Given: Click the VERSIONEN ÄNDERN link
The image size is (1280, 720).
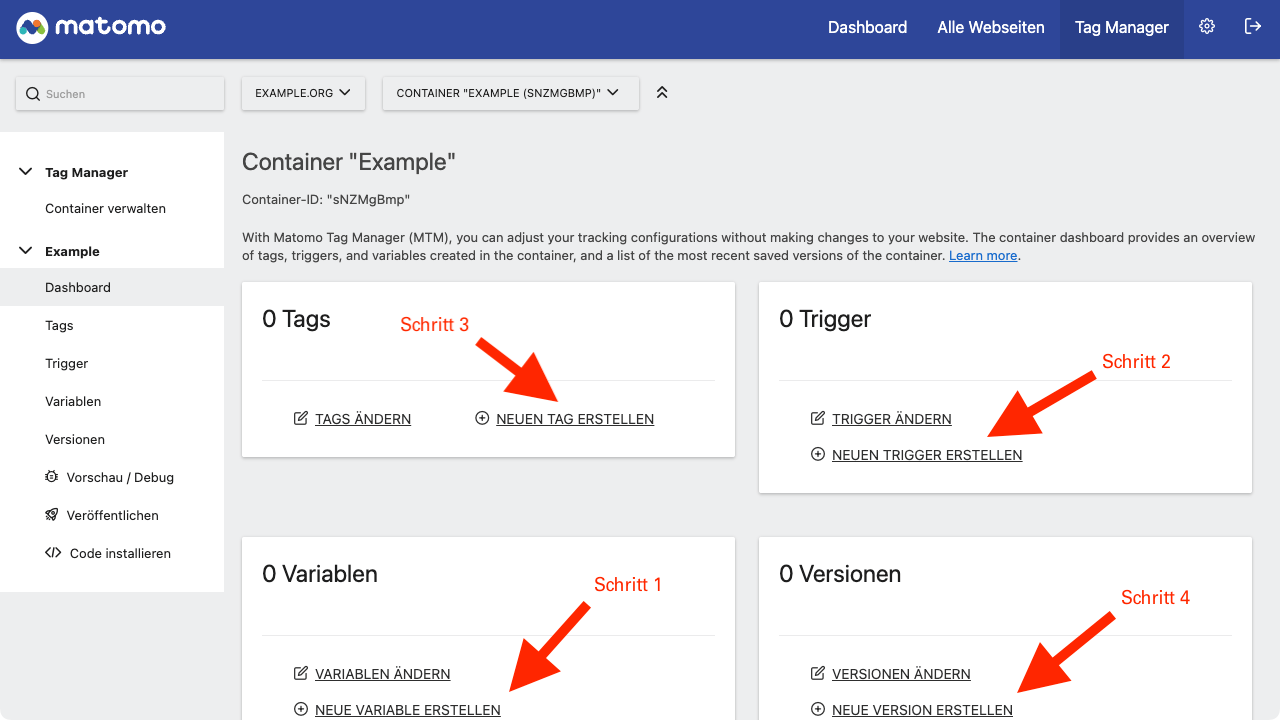Looking at the screenshot, I should (901, 674).
